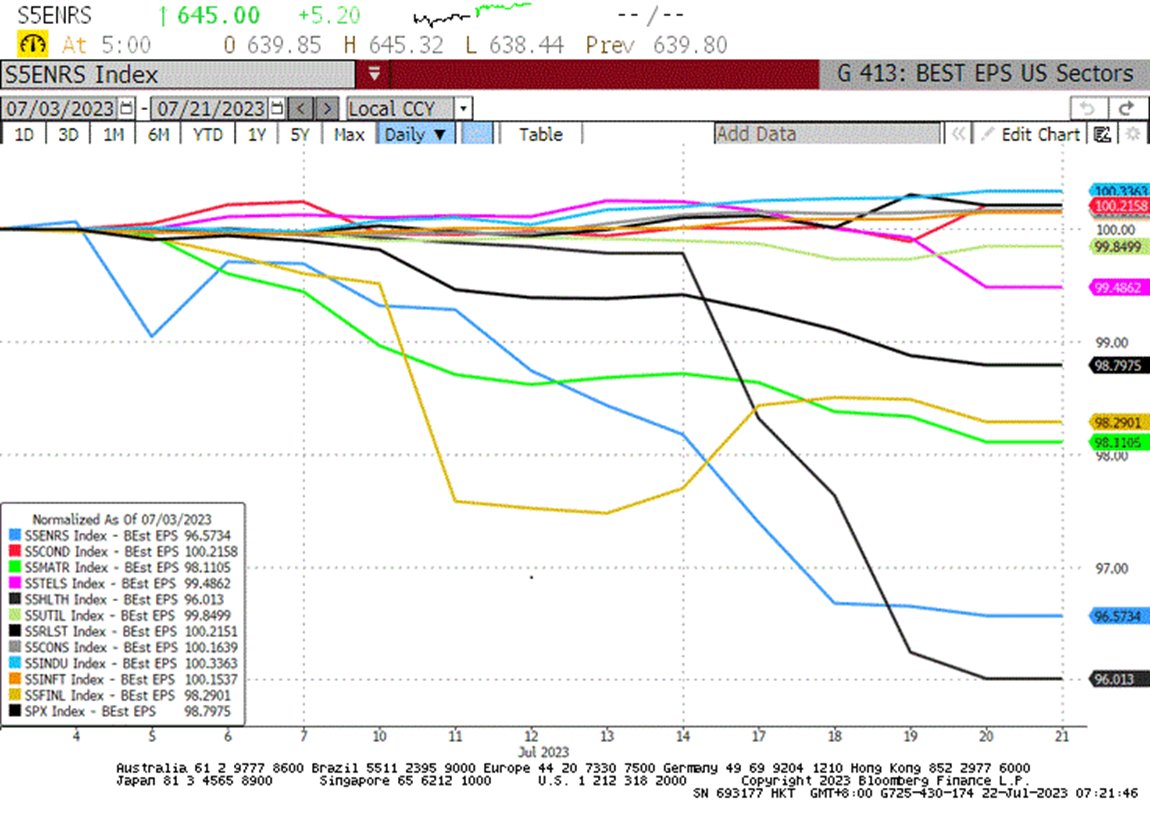Click S5INDU legend cyan swatch
This screenshot has width=1150, height=829.
tap(15, 663)
